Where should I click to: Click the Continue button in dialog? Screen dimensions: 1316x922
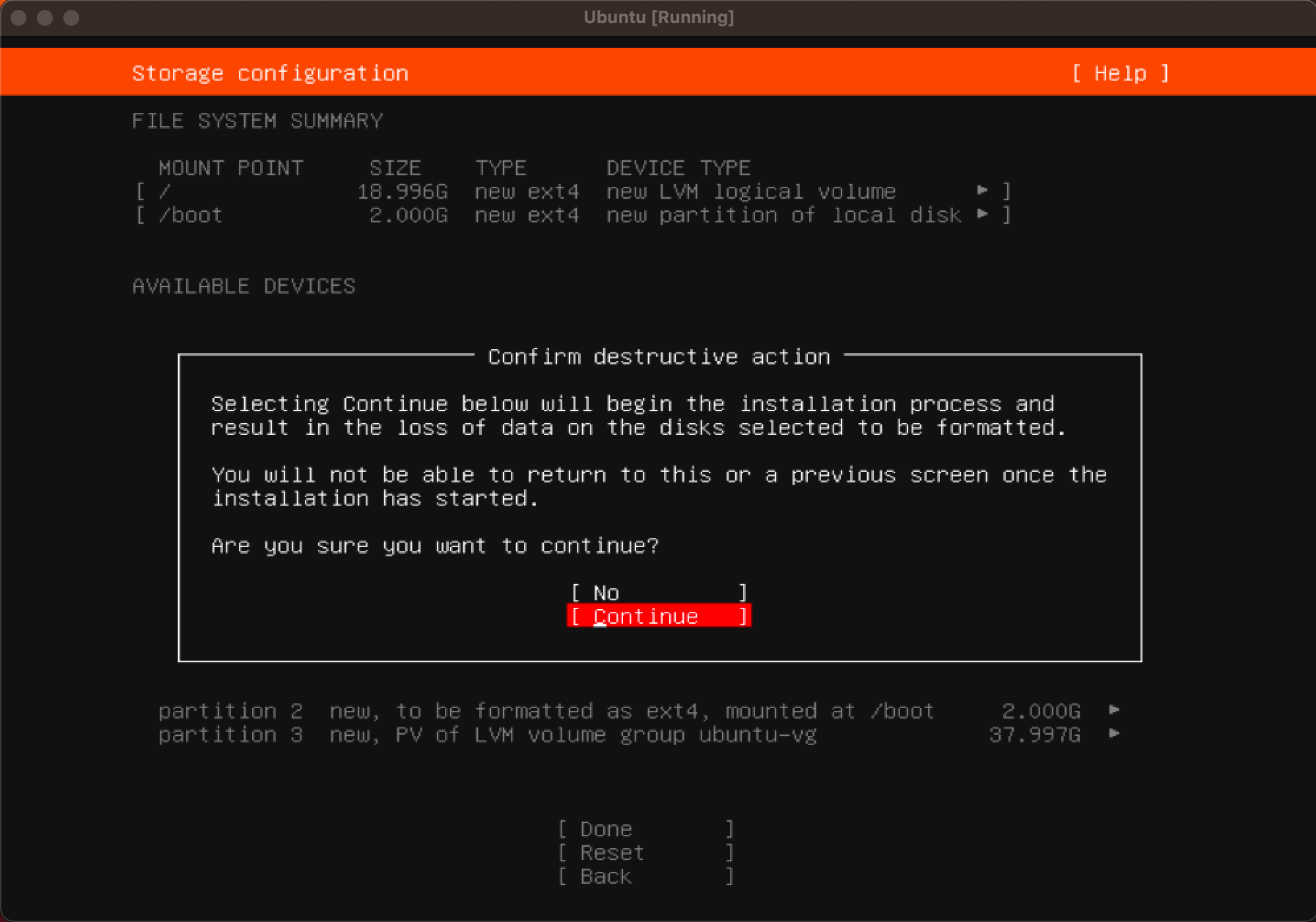point(658,616)
